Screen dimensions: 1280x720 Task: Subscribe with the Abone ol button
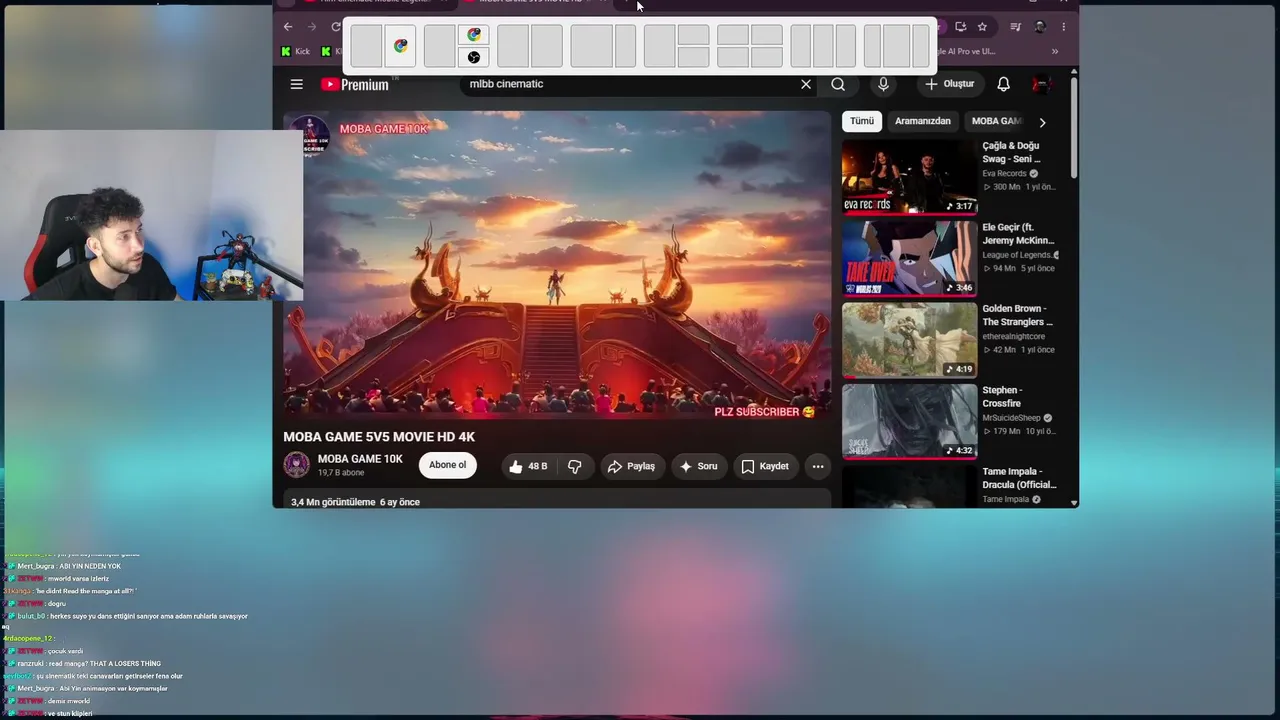point(448,465)
